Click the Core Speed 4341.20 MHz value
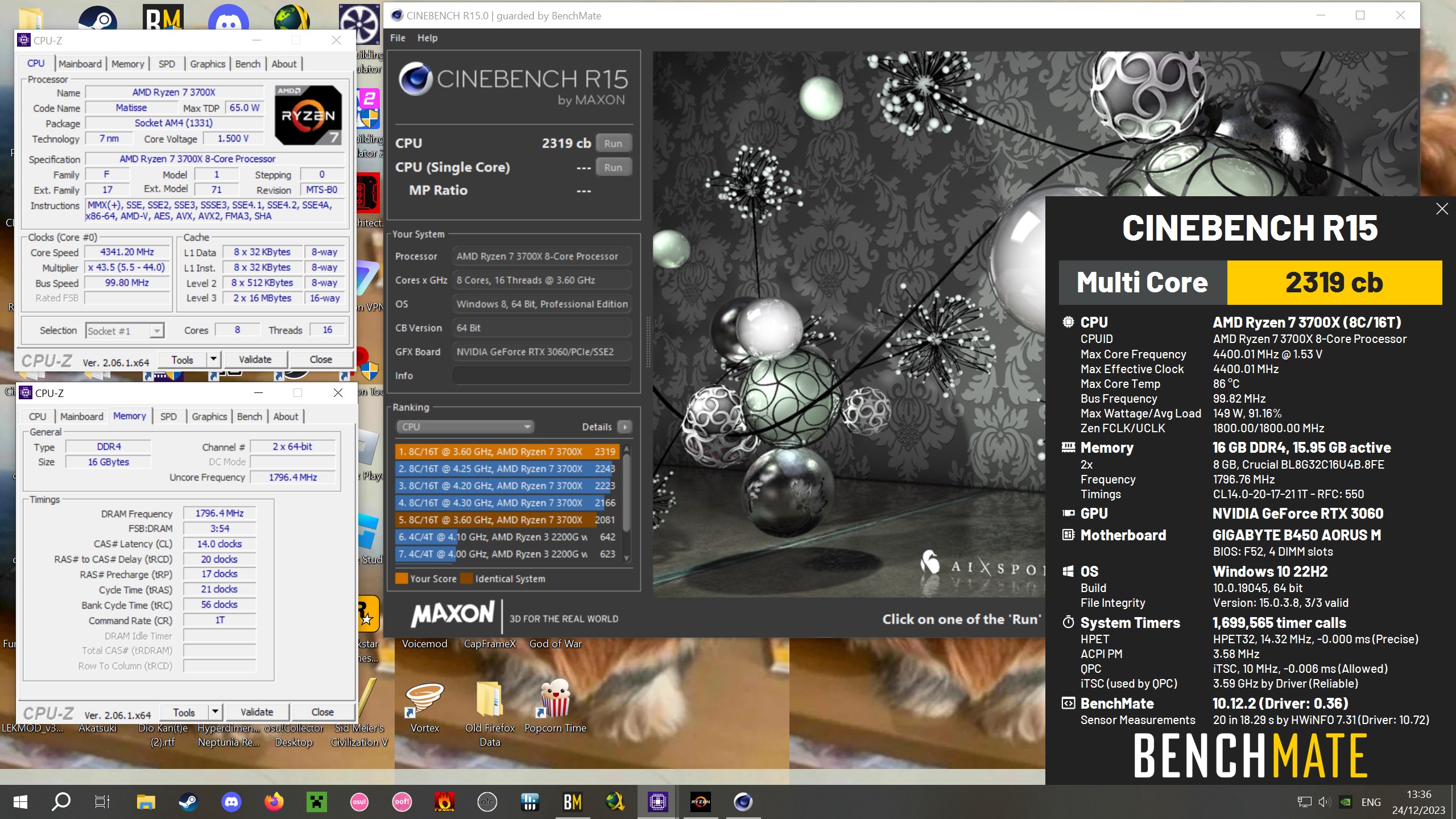The image size is (1456, 819). [127, 252]
